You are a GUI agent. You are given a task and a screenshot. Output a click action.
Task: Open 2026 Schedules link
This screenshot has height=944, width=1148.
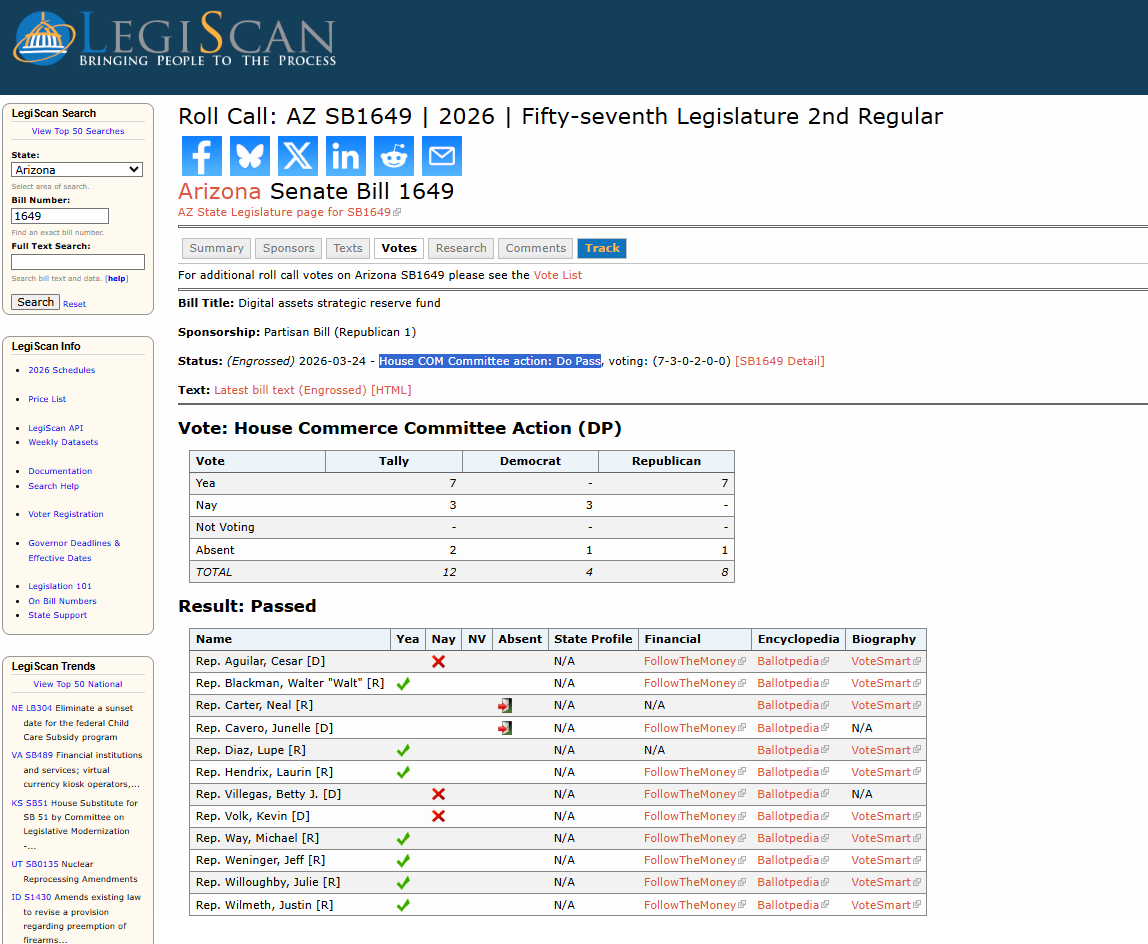tap(62, 370)
